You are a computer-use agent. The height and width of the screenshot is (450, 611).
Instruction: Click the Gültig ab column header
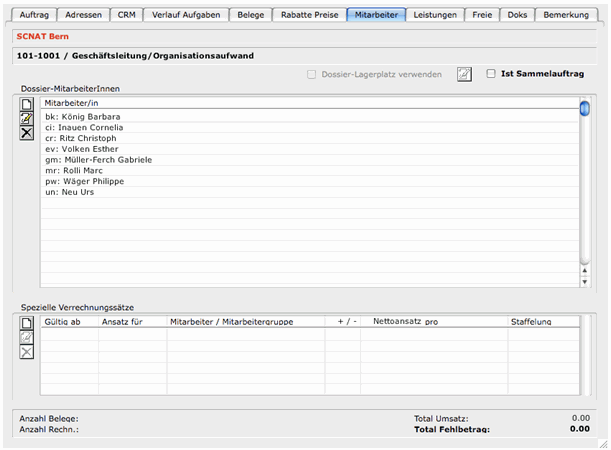[x=68, y=322]
